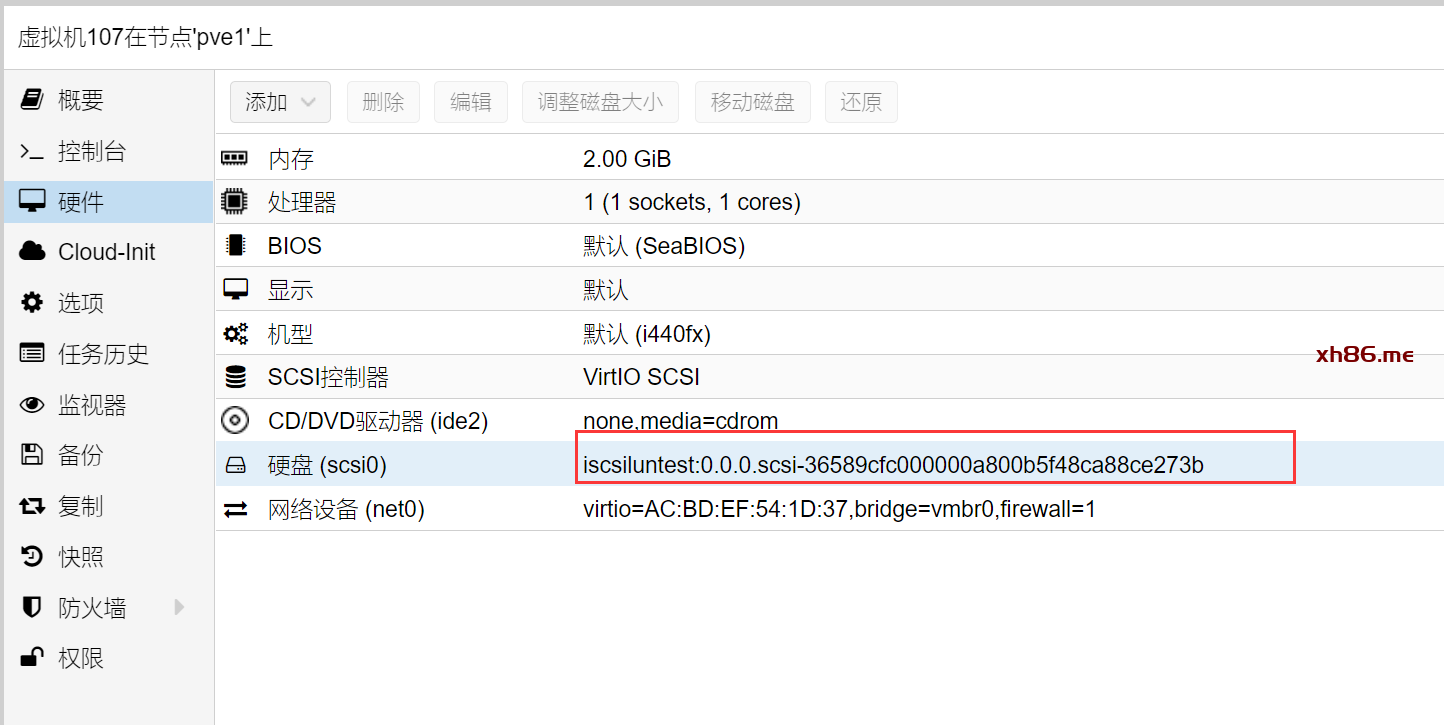Click the 还原 button

(x=861, y=102)
